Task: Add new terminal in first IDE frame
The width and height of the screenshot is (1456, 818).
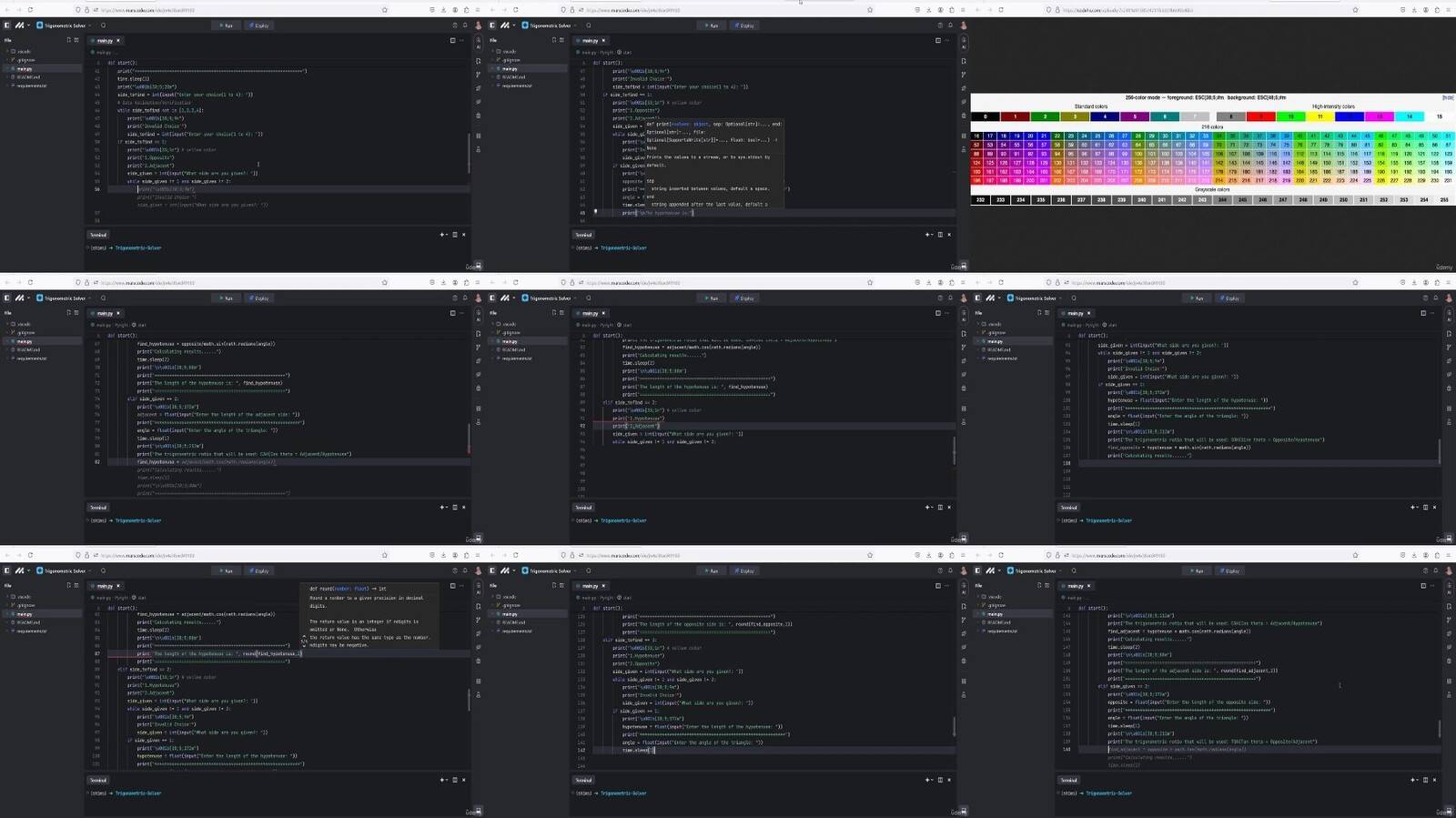Action: pos(442,235)
